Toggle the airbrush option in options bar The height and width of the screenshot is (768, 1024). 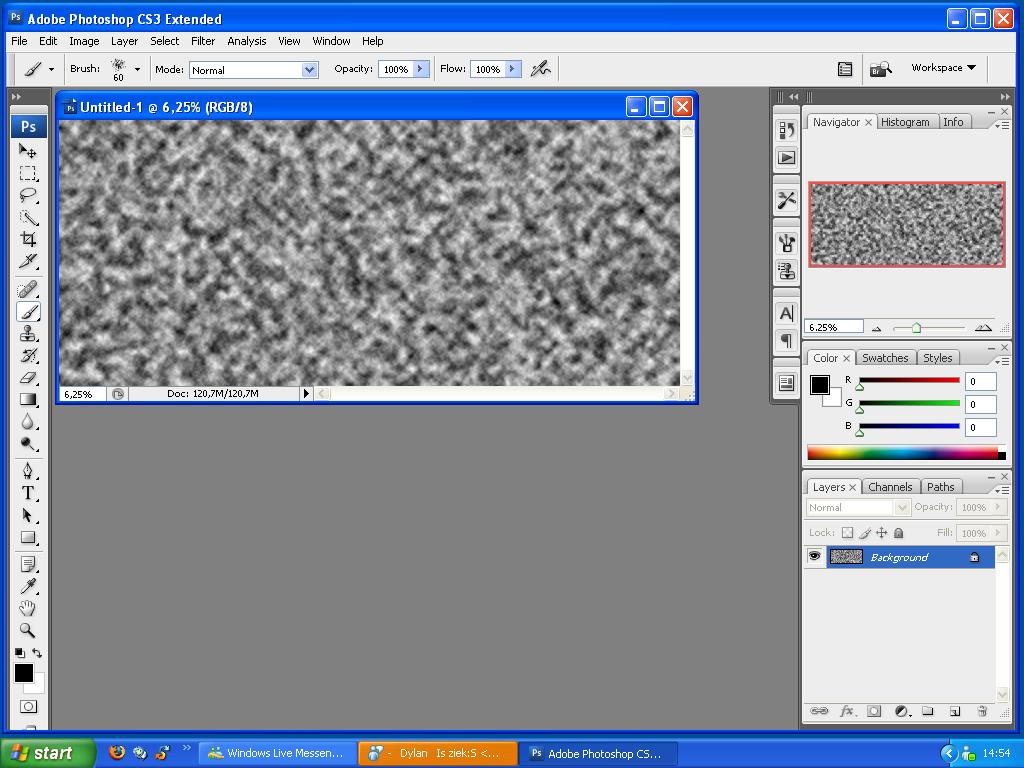540,69
